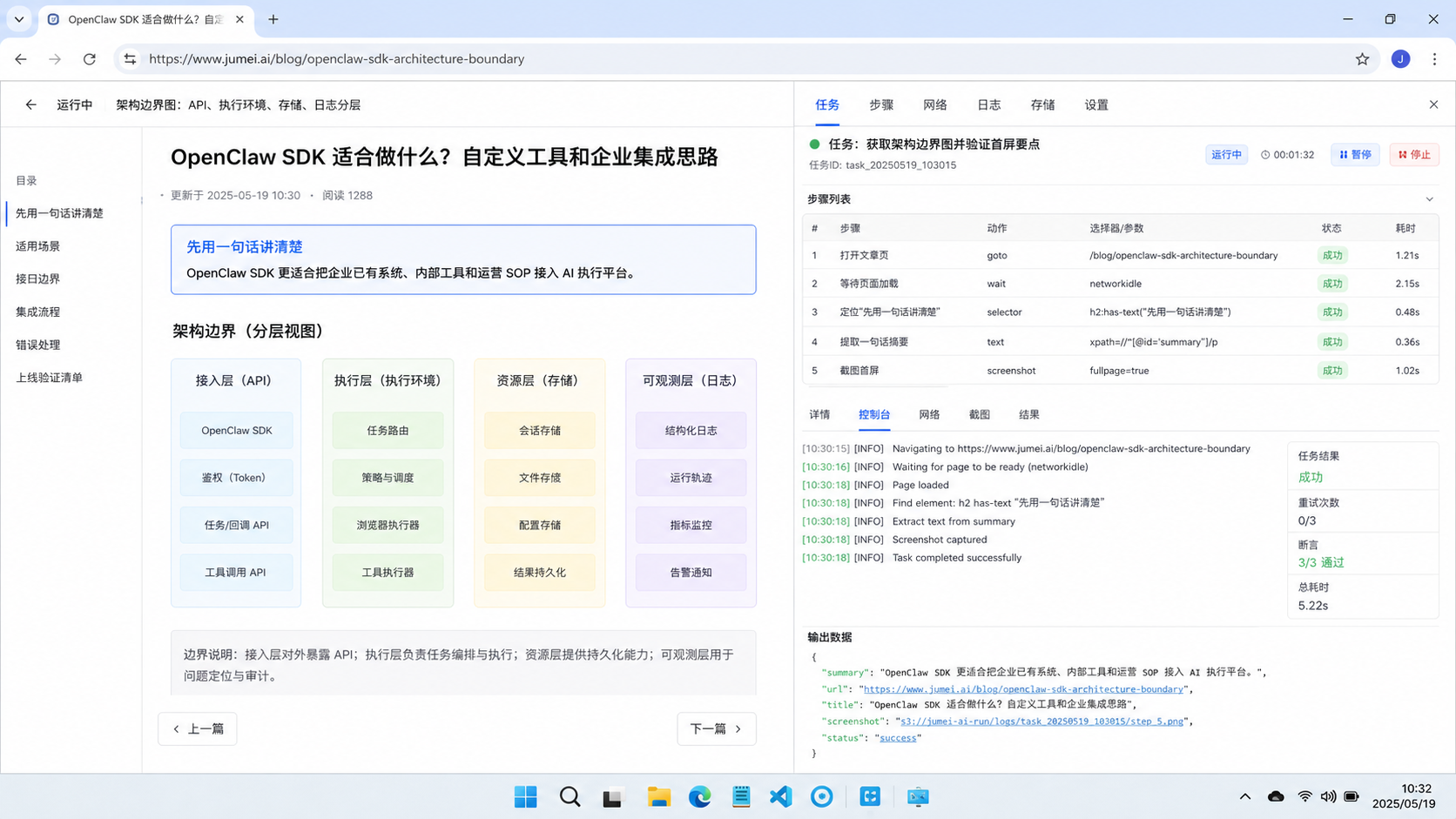The height and width of the screenshot is (819, 1456).
Task: Switch to the 日志 tab
Action: [x=989, y=104]
